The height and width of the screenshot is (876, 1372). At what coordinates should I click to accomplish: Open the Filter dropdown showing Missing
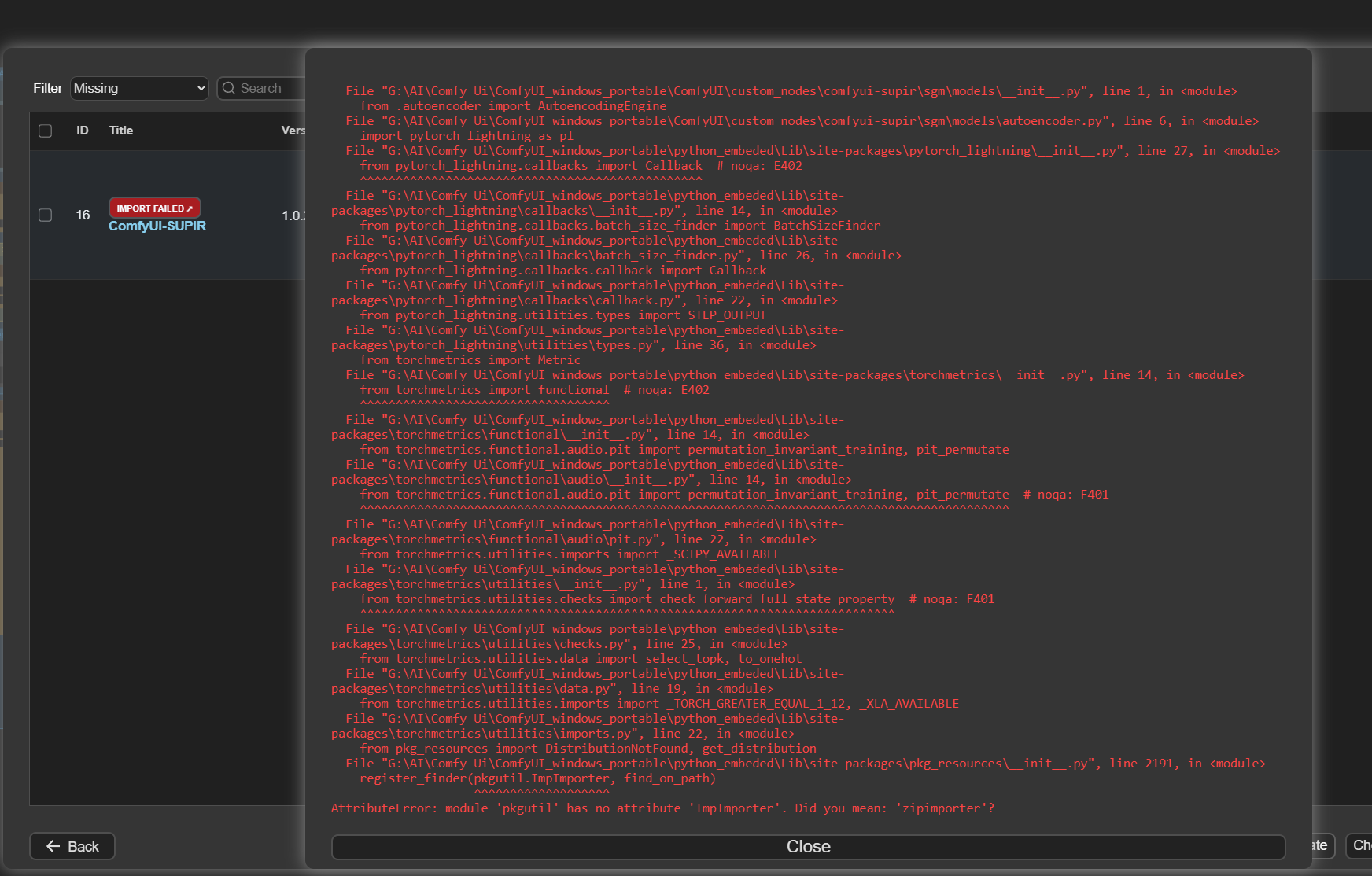point(139,88)
